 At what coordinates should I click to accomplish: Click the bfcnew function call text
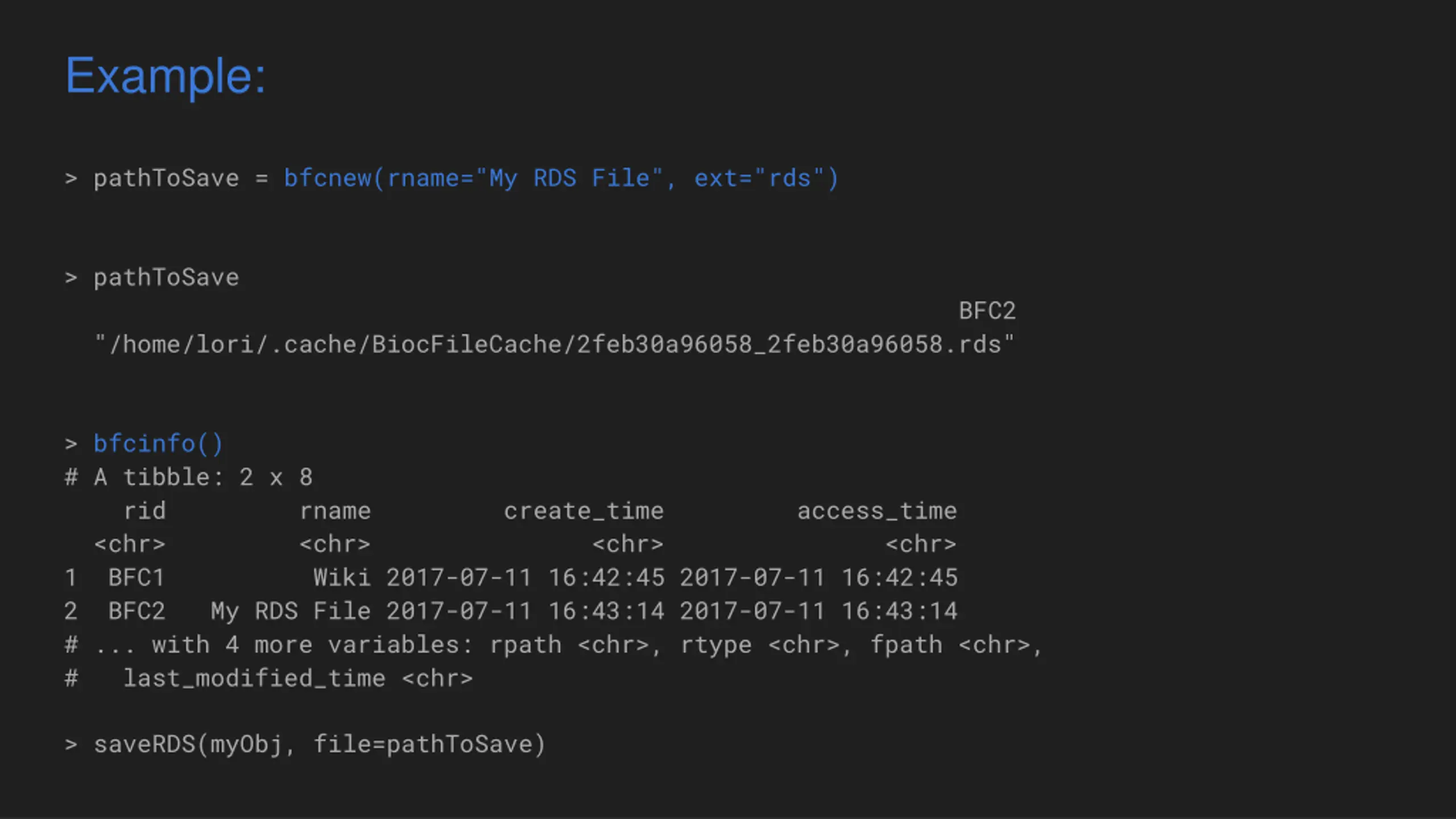[328, 179]
